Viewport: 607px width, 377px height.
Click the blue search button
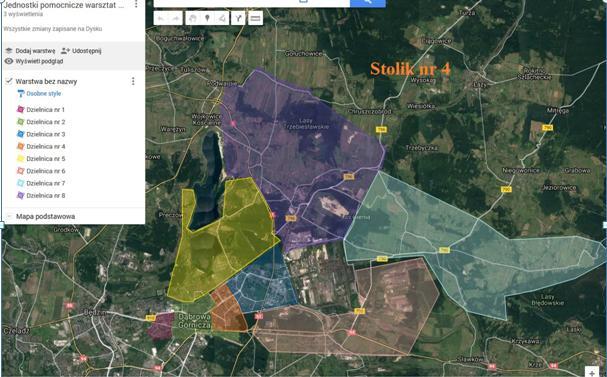click(368, 2)
